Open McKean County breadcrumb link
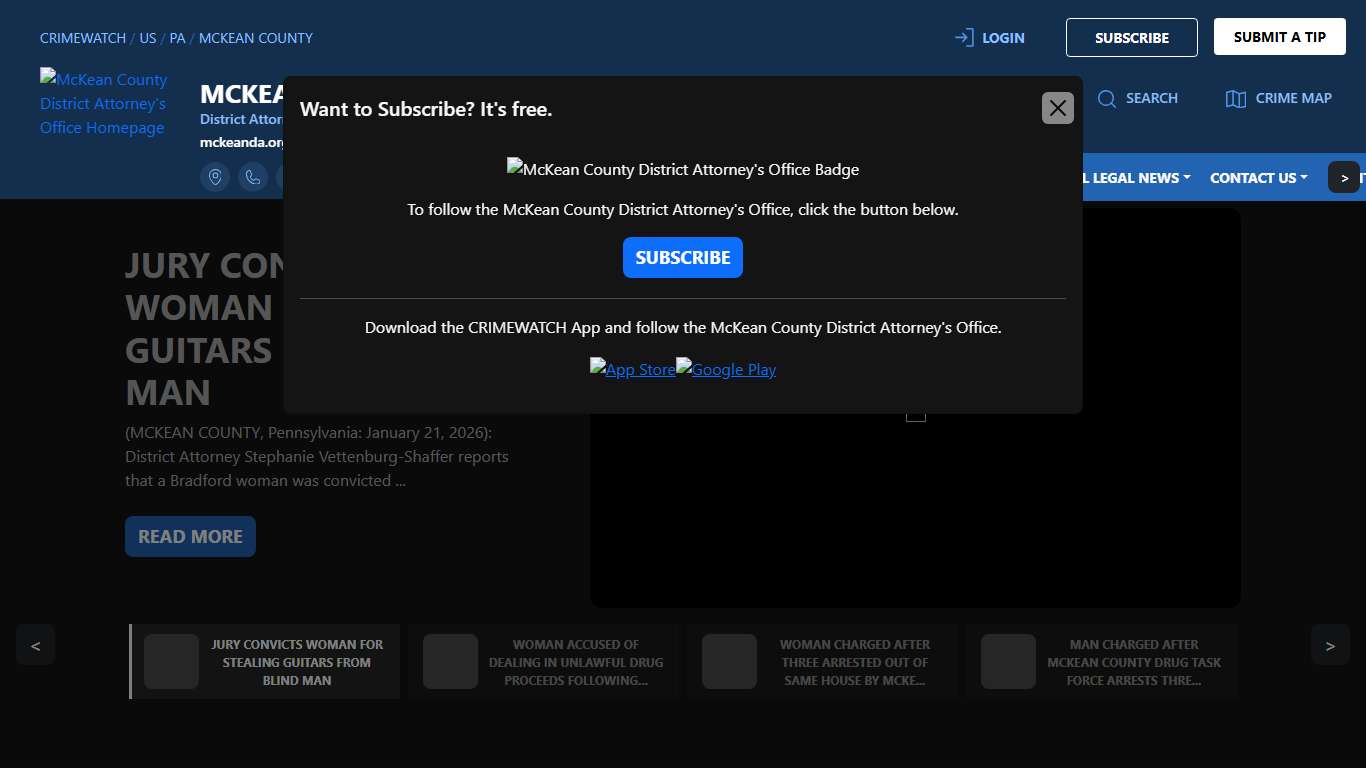The image size is (1366, 768). pyautogui.click(x=256, y=38)
